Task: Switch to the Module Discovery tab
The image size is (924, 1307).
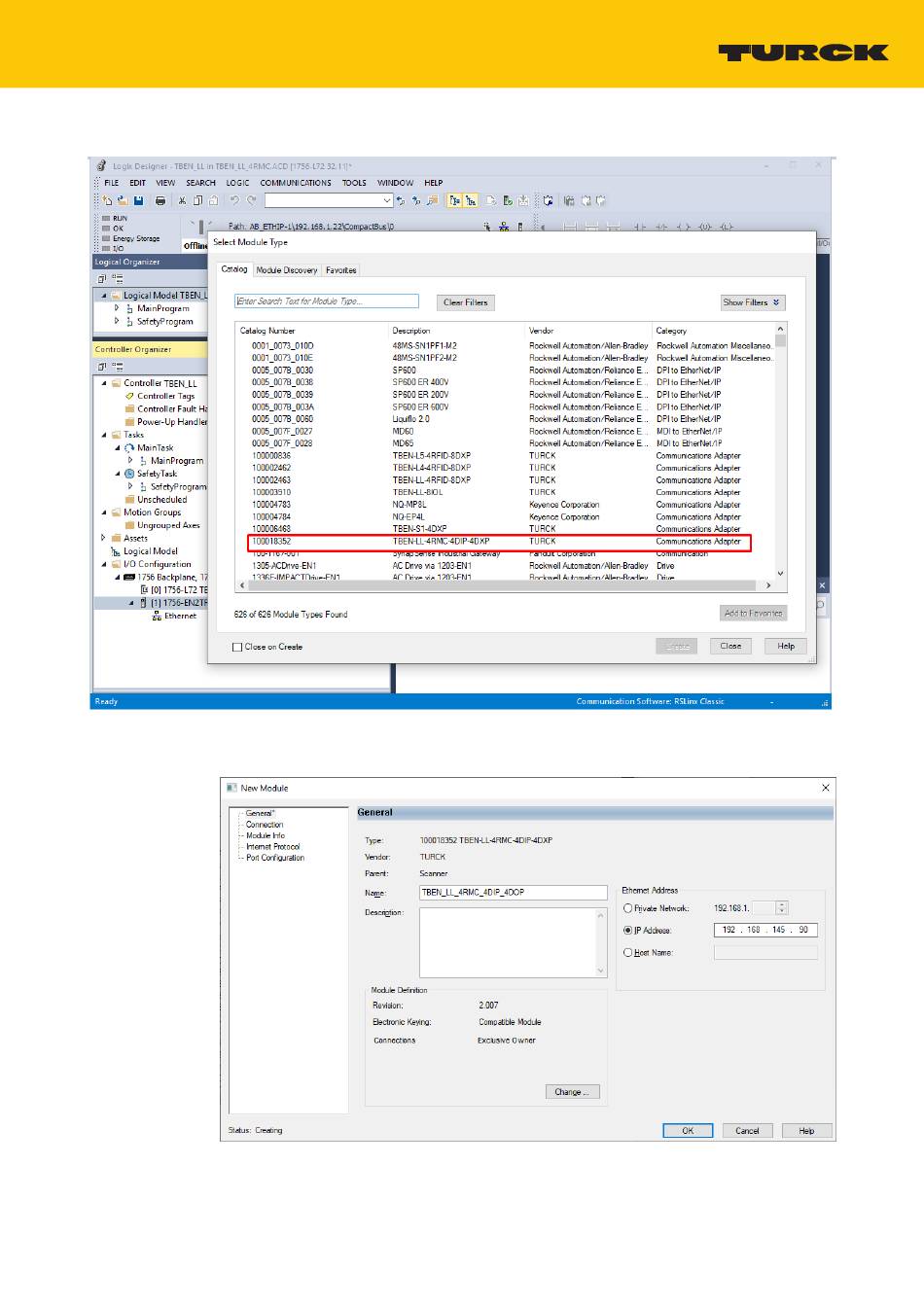Action: [x=287, y=270]
